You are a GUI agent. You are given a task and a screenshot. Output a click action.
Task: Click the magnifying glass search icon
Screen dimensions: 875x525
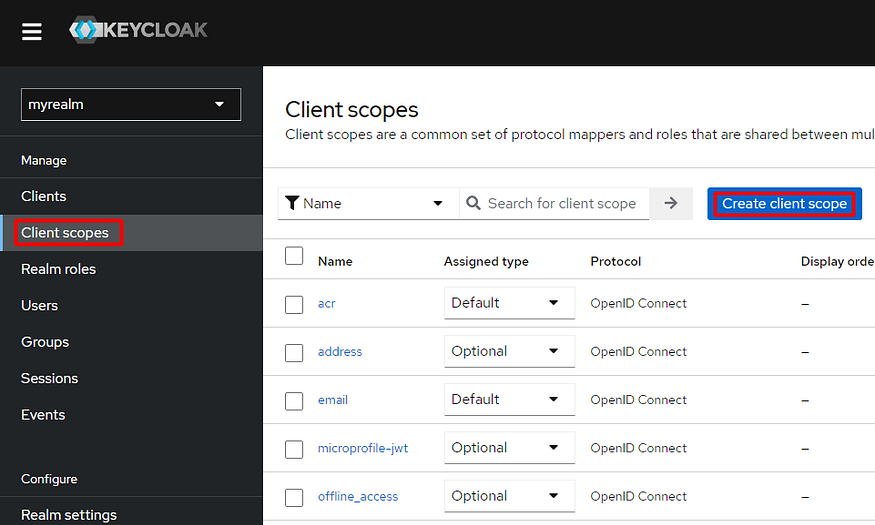click(x=473, y=203)
